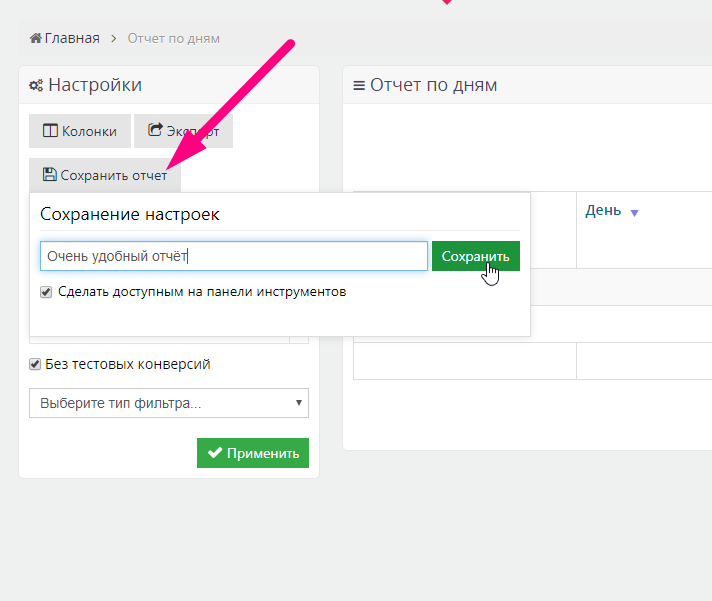712x601 pixels.
Task: Focus the report name input field
Action: 234,256
